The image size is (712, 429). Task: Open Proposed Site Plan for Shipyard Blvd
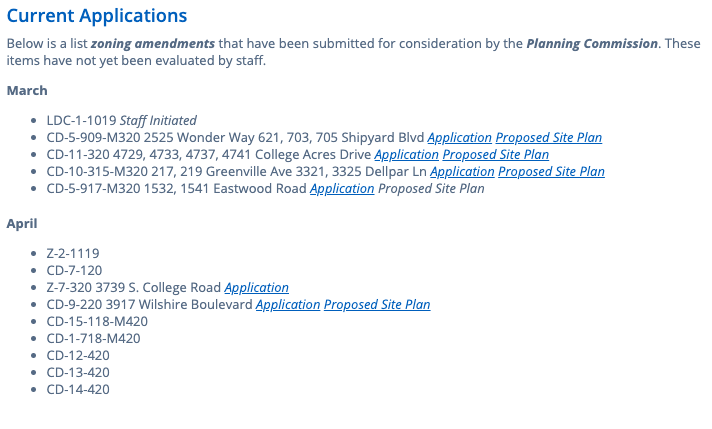point(549,138)
